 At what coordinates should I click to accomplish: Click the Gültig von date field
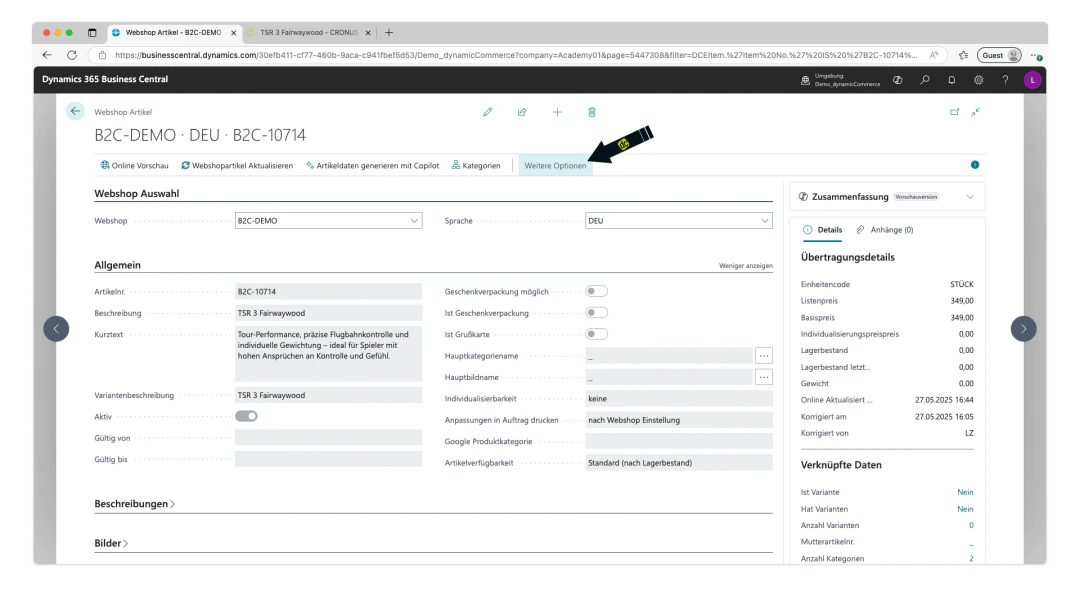[x=329, y=438]
